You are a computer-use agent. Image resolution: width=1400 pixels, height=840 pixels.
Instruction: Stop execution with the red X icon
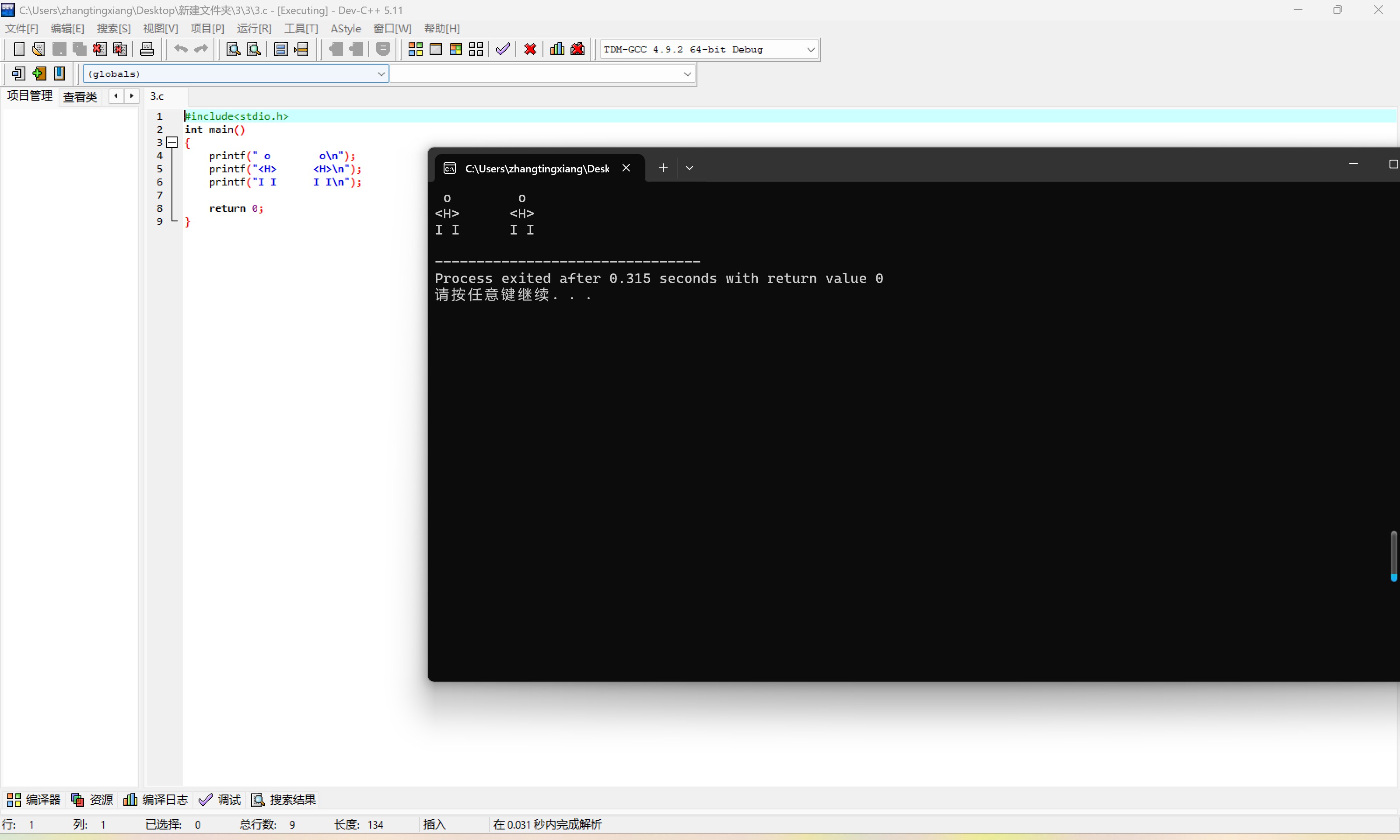530,49
